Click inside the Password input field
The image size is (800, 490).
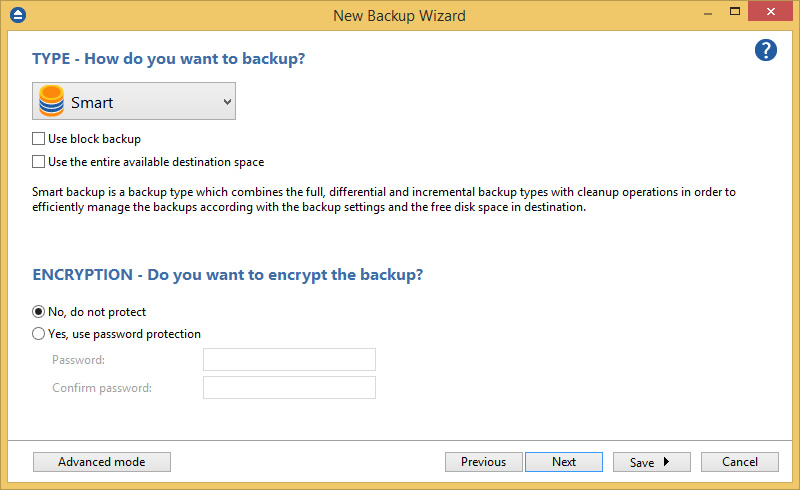pyautogui.click(x=289, y=360)
